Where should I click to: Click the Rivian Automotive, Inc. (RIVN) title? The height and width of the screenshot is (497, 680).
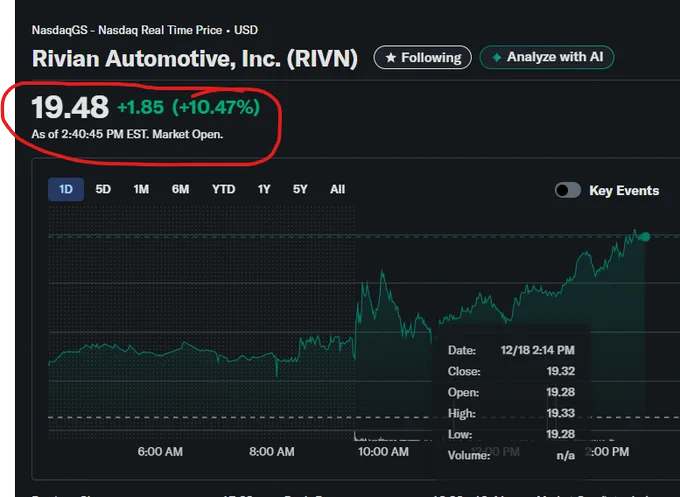tap(195, 59)
